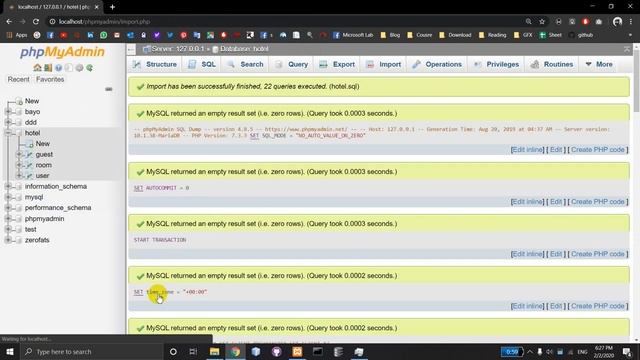640x360 pixels.
Task: Open the Chrome profile avatar
Action: click(617, 22)
